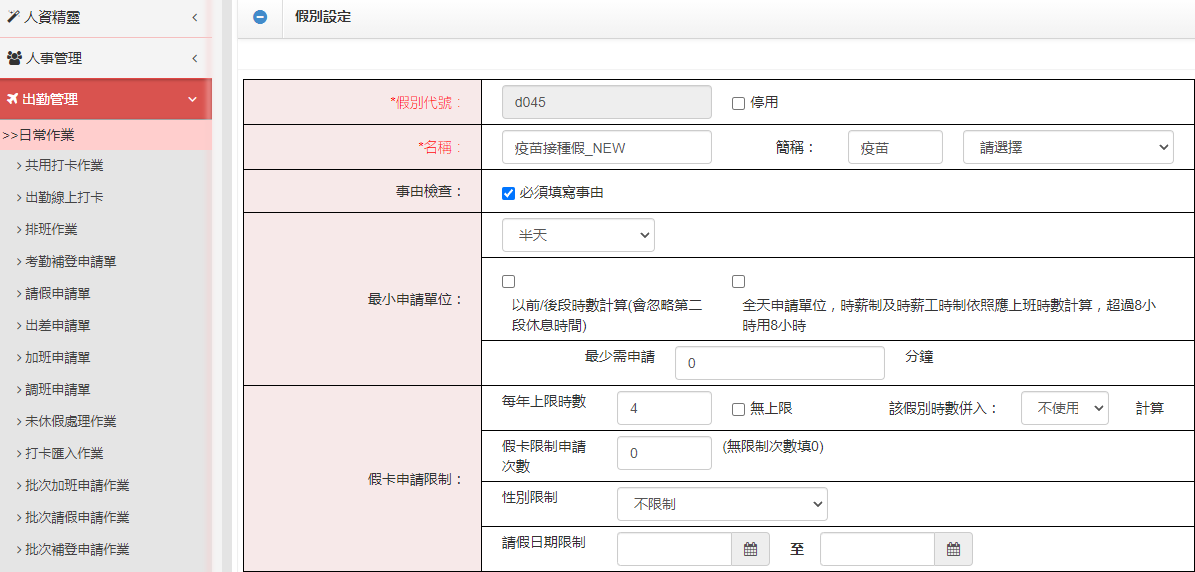
Task: Click the 假卡申請限制 label
Action: click(x=415, y=479)
